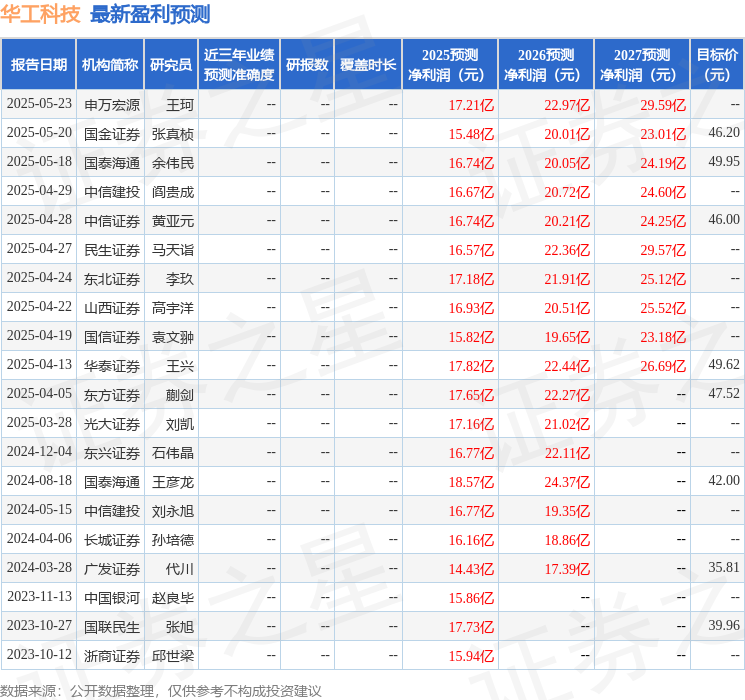Click the 目标价 column header

point(717,65)
